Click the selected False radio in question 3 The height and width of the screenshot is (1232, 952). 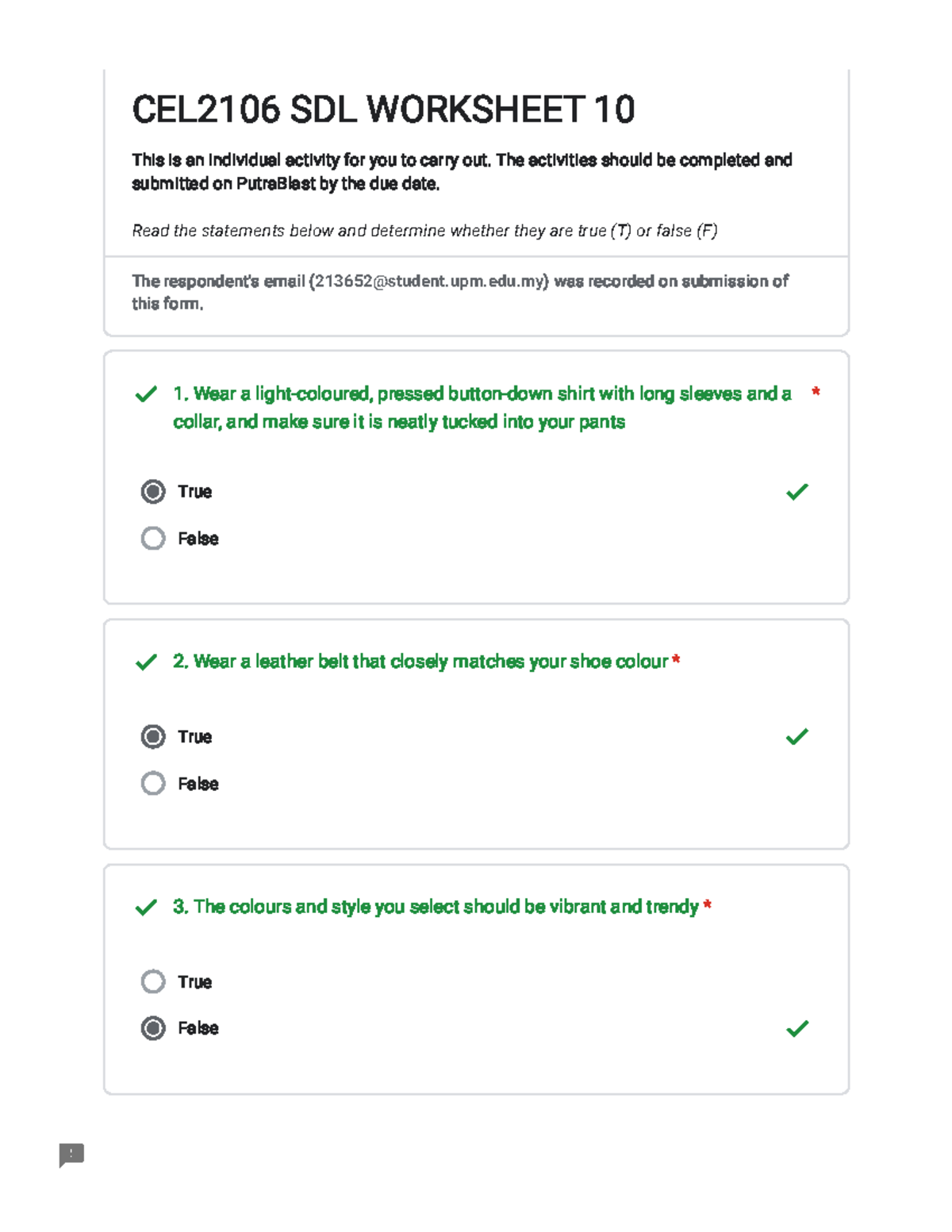tap(153, 1029)
